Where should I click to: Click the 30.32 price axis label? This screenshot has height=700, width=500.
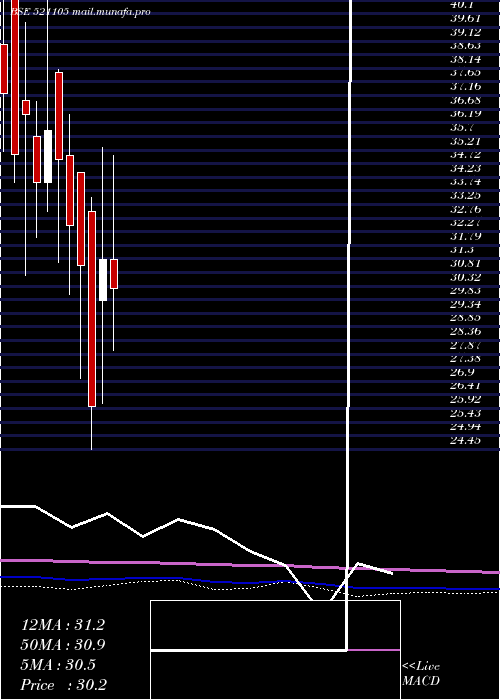465,277
